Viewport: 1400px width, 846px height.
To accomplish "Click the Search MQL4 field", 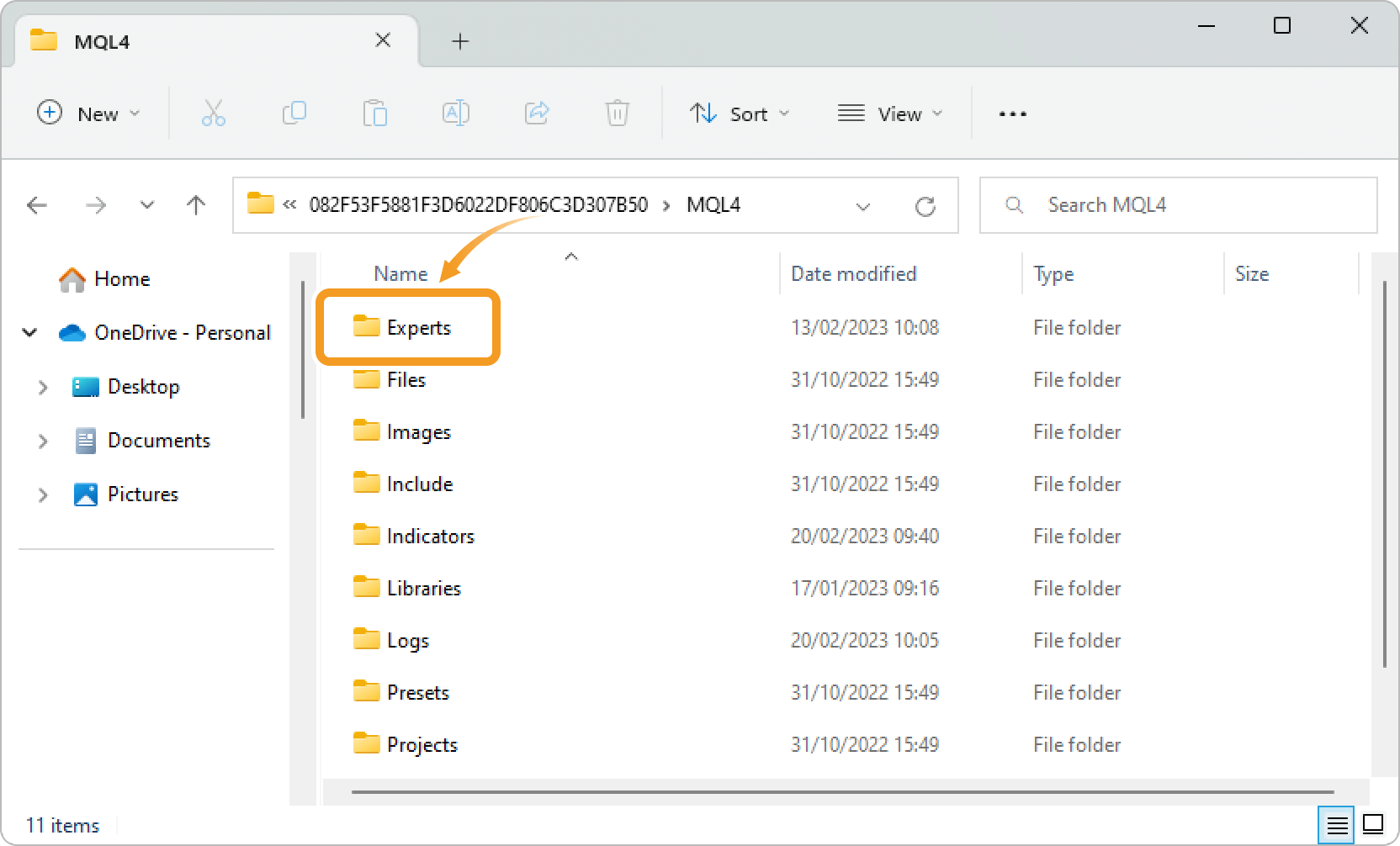I will 1178,205.
